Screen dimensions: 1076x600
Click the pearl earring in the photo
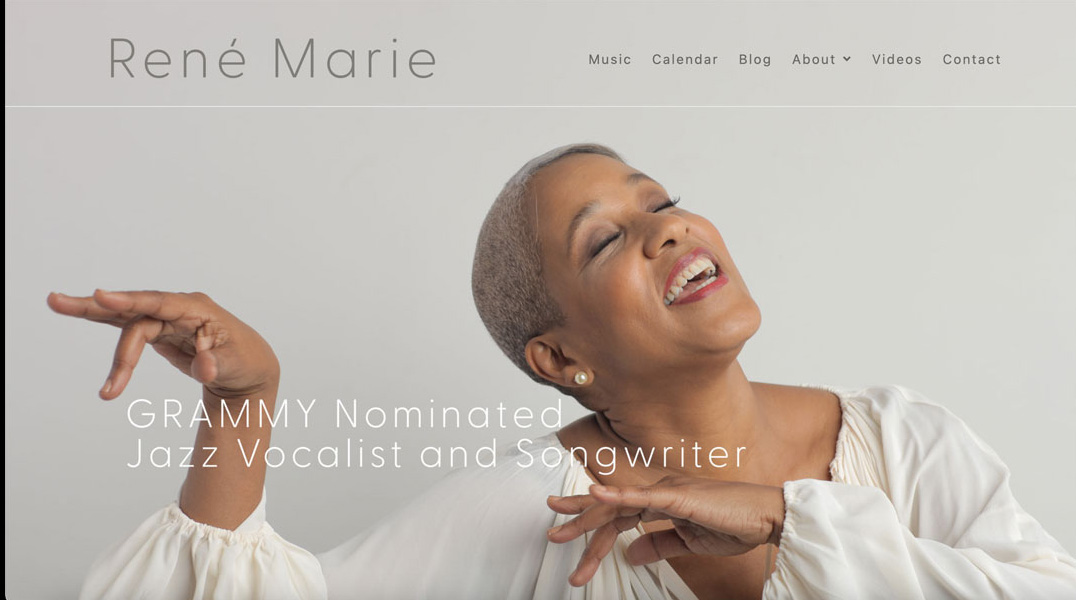(581, 377)
